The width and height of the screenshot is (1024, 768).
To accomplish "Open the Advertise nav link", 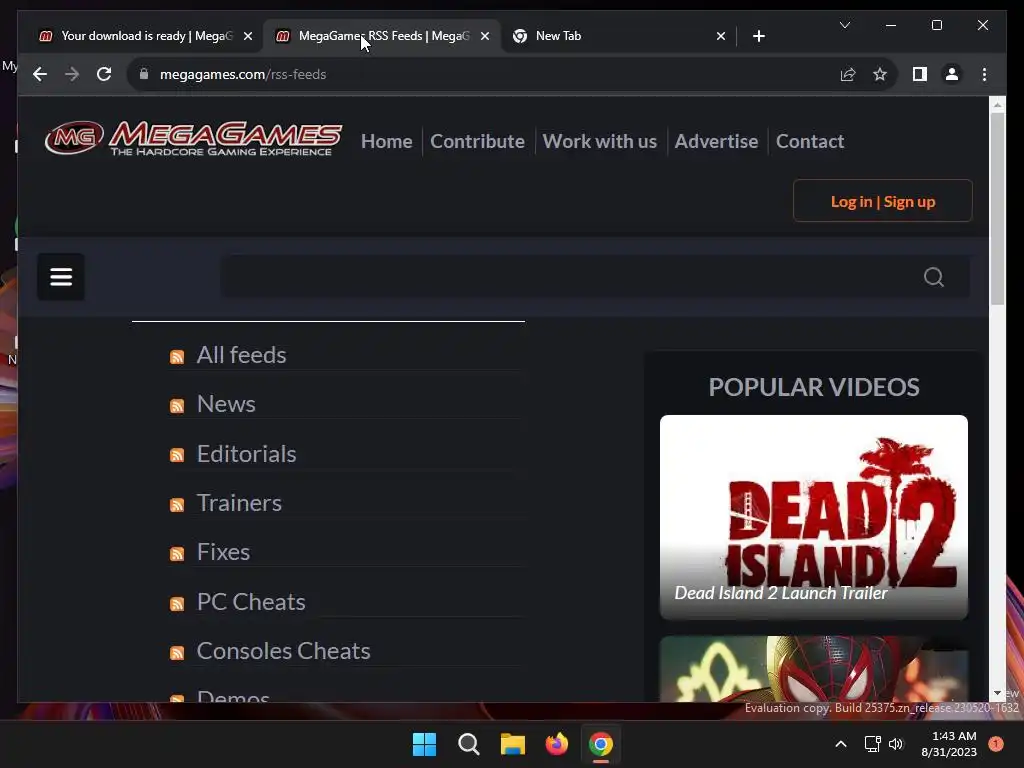I will tap(716, 141).
